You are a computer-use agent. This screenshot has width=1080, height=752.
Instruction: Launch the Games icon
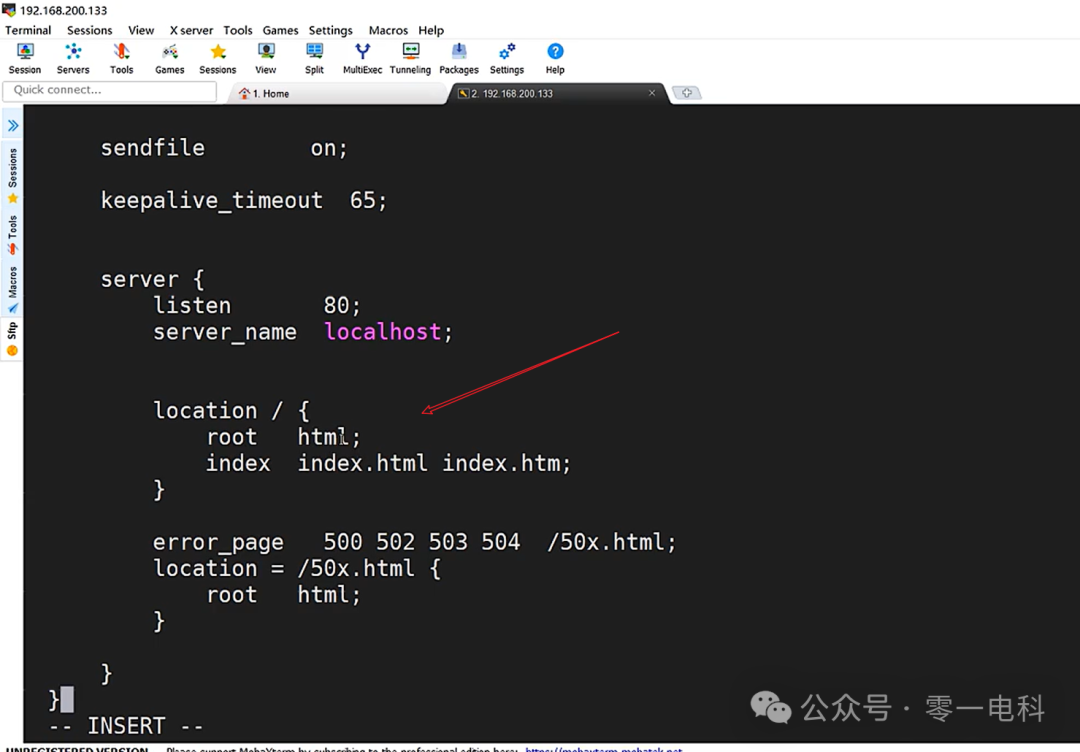(x=169, y=57)
